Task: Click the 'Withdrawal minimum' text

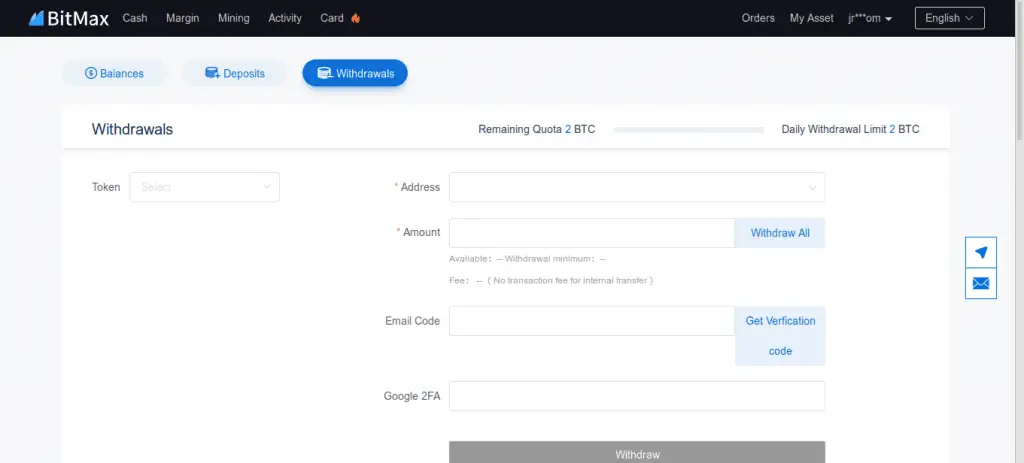Action: coord(555,259)
